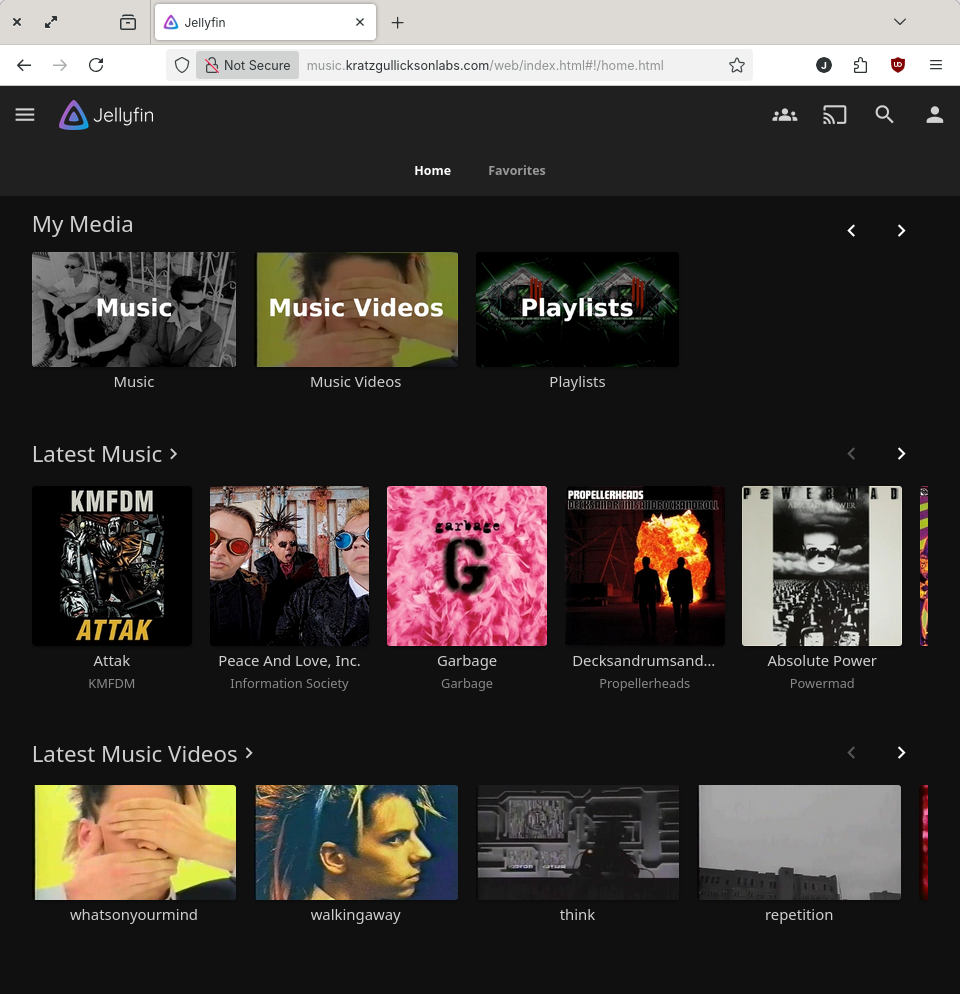Open the KMFDM Attak album cover

point(112,566)
